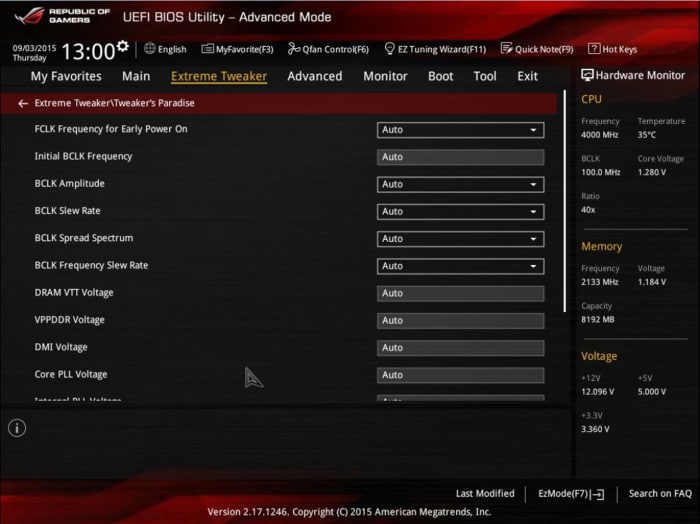
Task: Click the settings gear next to the clock
Action: click(122, 46)
